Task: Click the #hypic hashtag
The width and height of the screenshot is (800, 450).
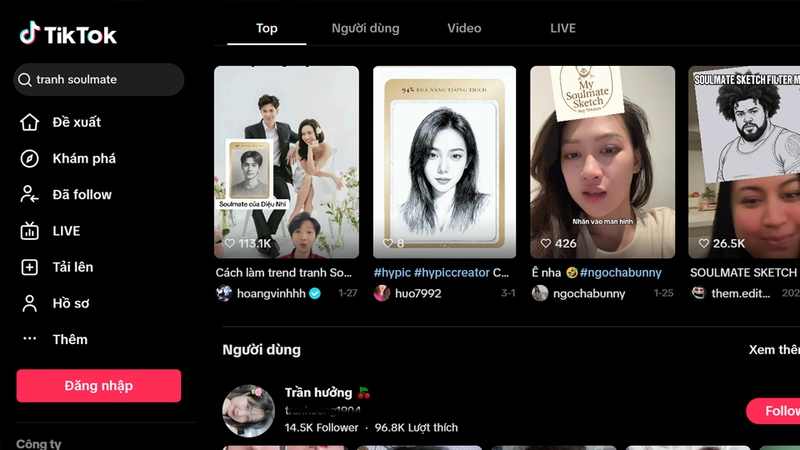Action: 392,272
